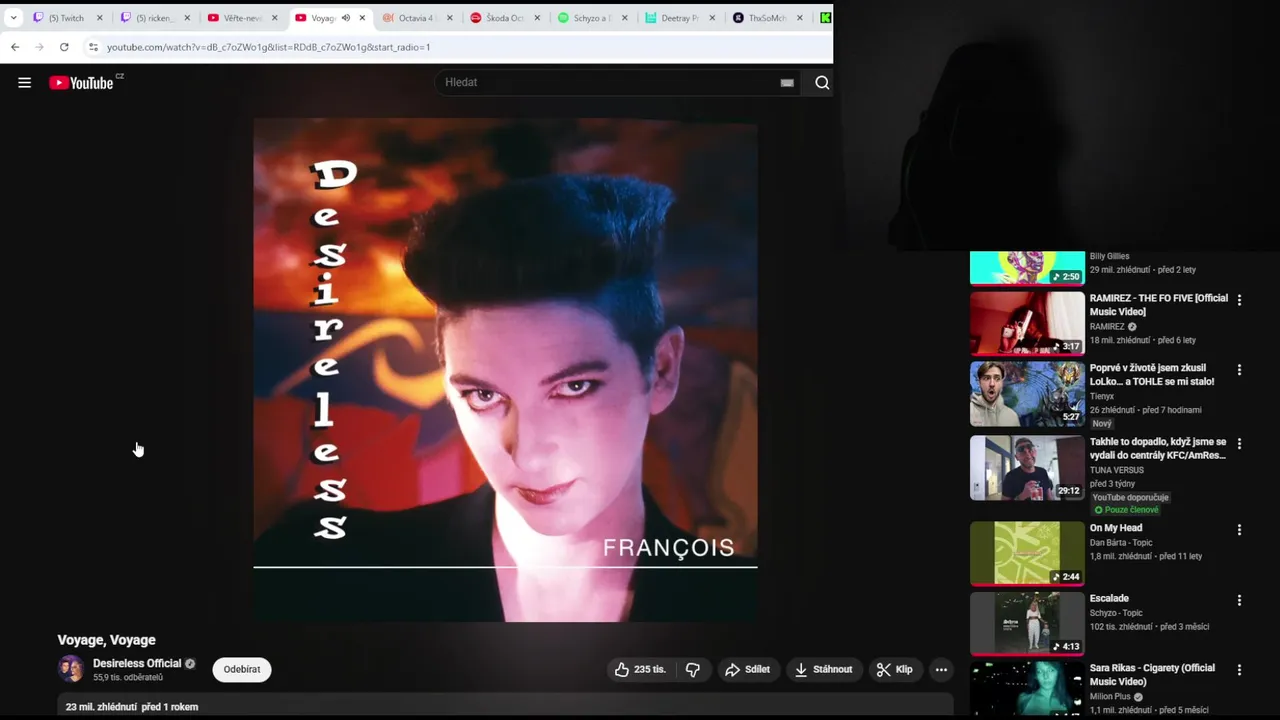
Task: Open the on-screen keyboard icon in search box
Action: tap(787, 83)
